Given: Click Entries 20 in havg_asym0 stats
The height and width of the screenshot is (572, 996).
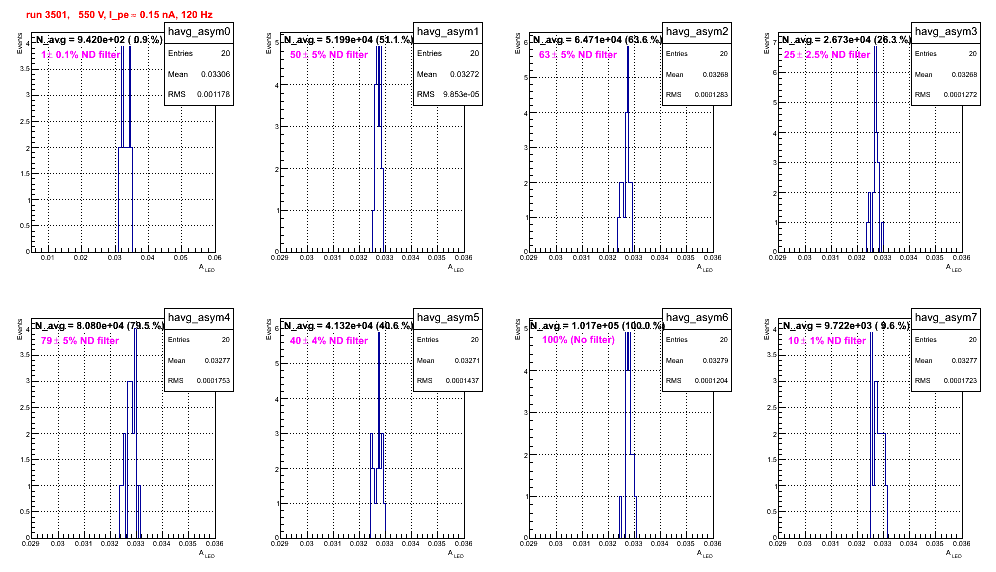Looking at the screenshot, I should (199, 53).
